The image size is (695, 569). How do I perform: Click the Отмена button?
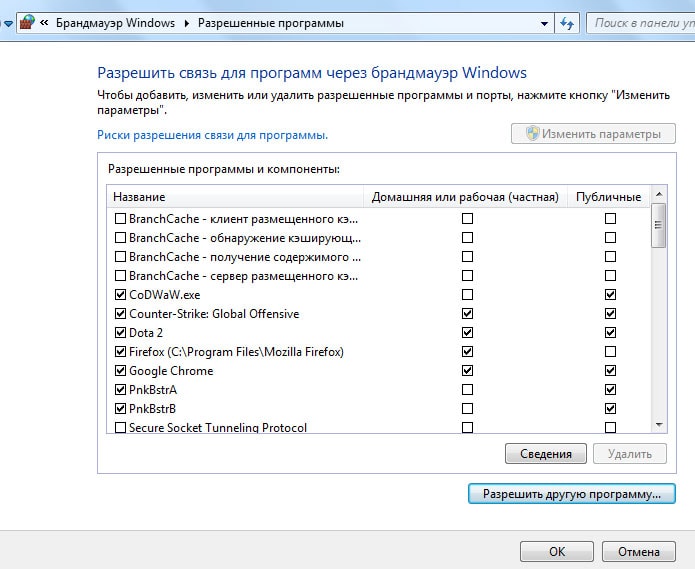(x=639, y=552)
